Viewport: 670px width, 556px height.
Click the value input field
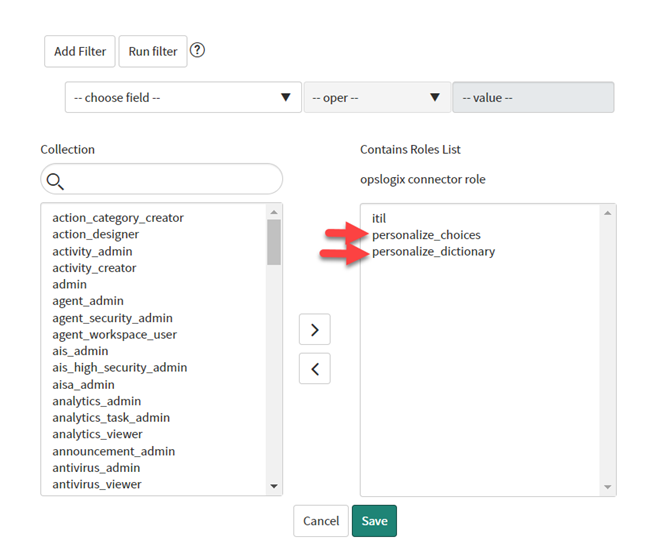pos(533,98)
